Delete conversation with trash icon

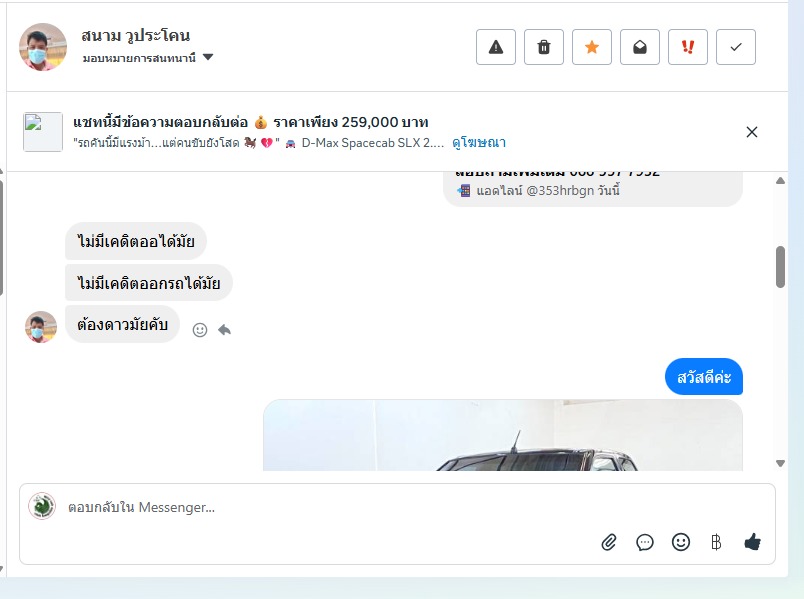pos(544,47)
